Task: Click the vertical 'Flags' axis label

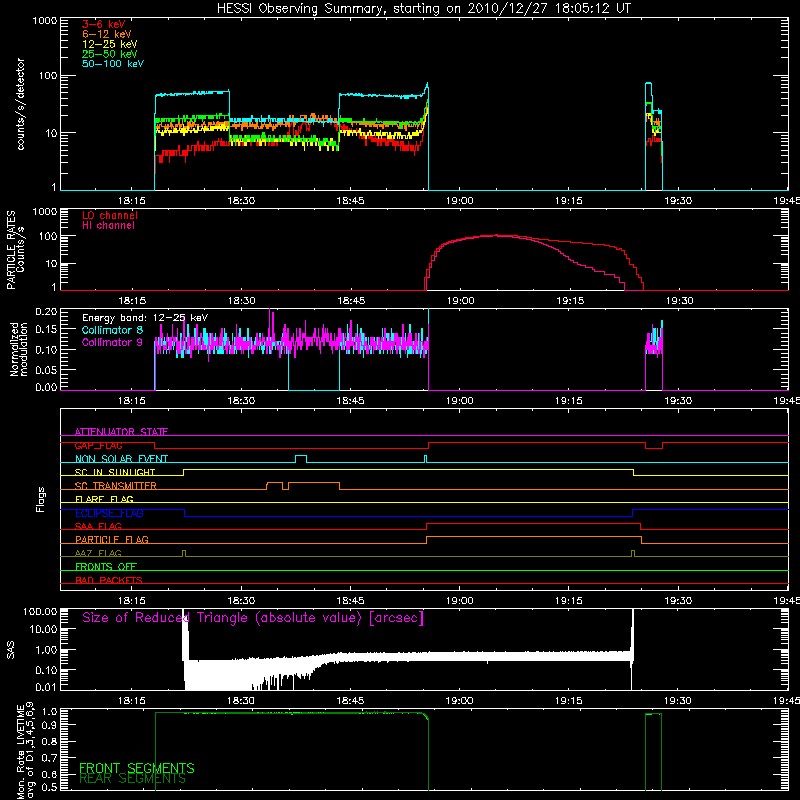Action: [x=41, y=499]
